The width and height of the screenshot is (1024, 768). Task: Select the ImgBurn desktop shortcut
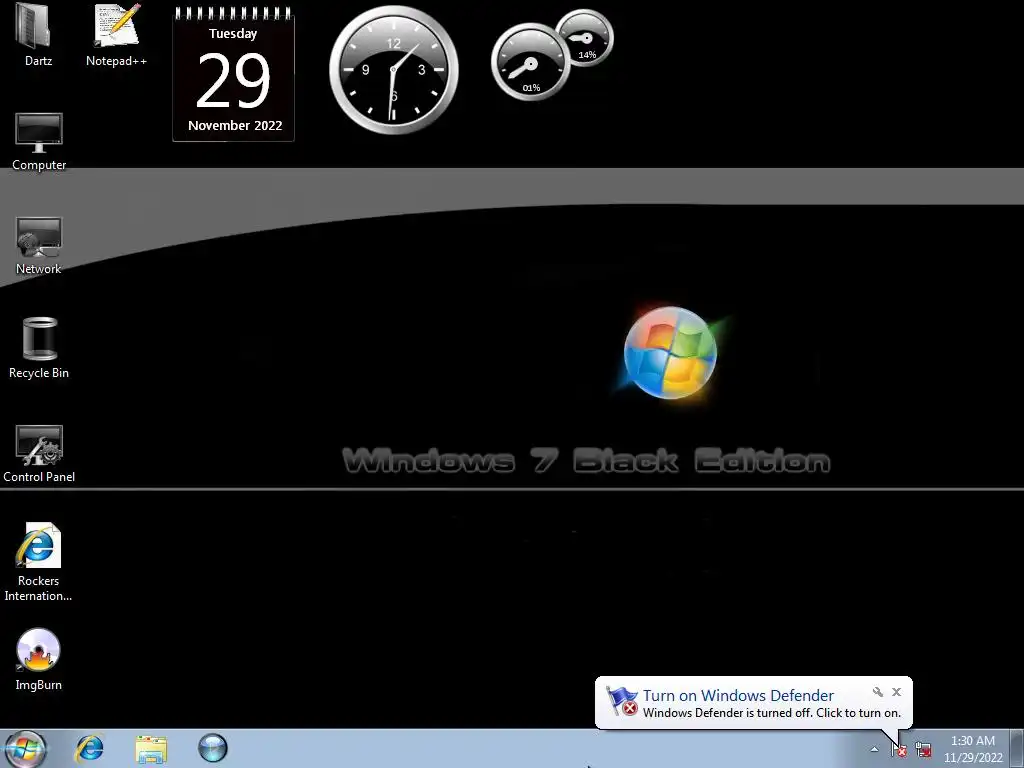click(39, 660)
